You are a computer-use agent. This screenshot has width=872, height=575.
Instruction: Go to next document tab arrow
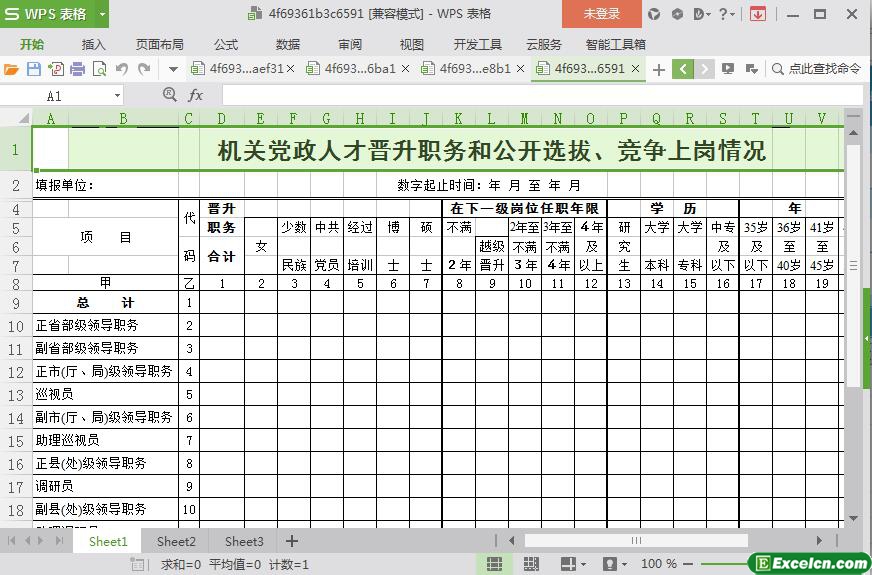(704, 69)
